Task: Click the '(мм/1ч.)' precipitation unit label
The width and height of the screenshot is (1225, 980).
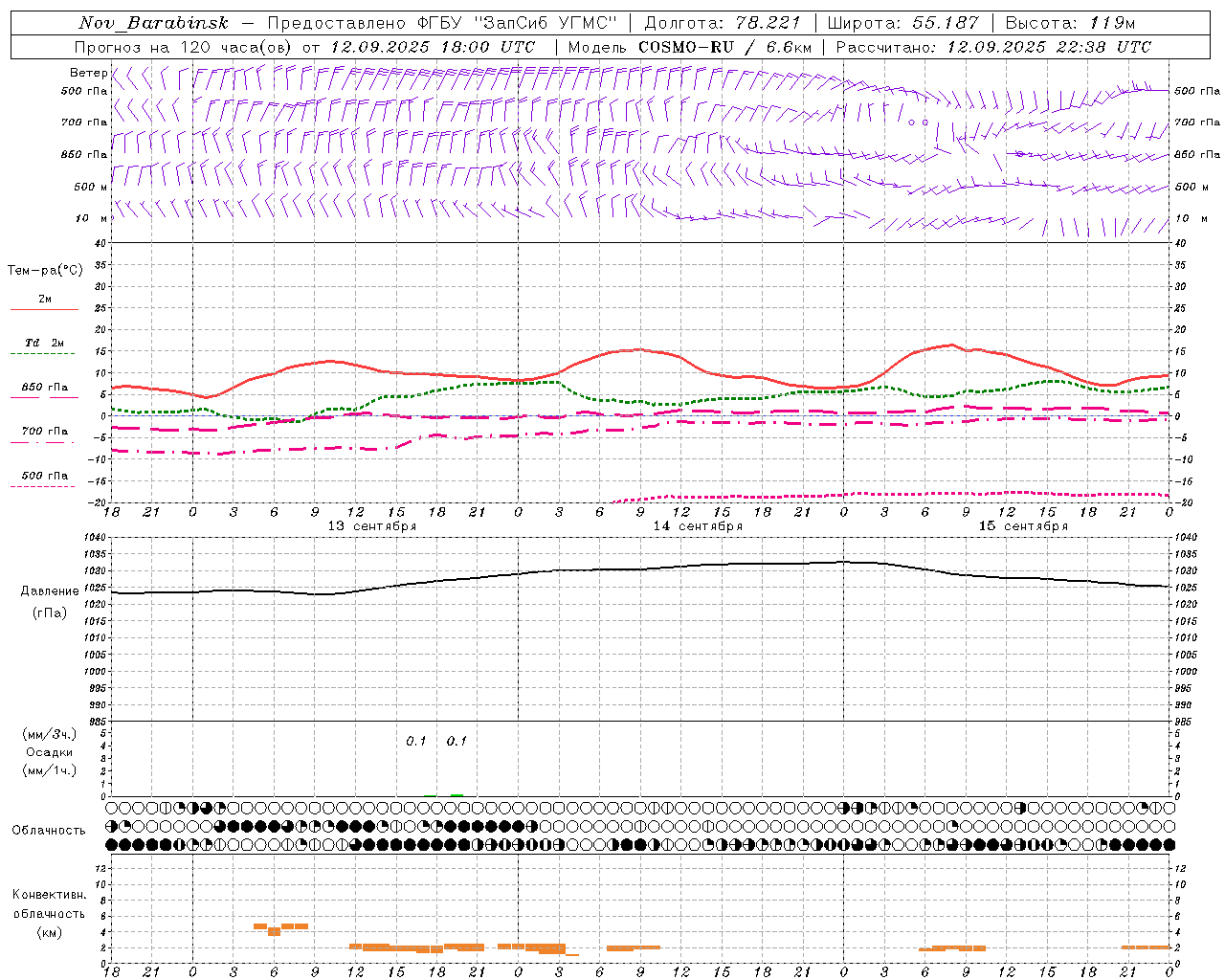Action: click(x=50, y=770)
